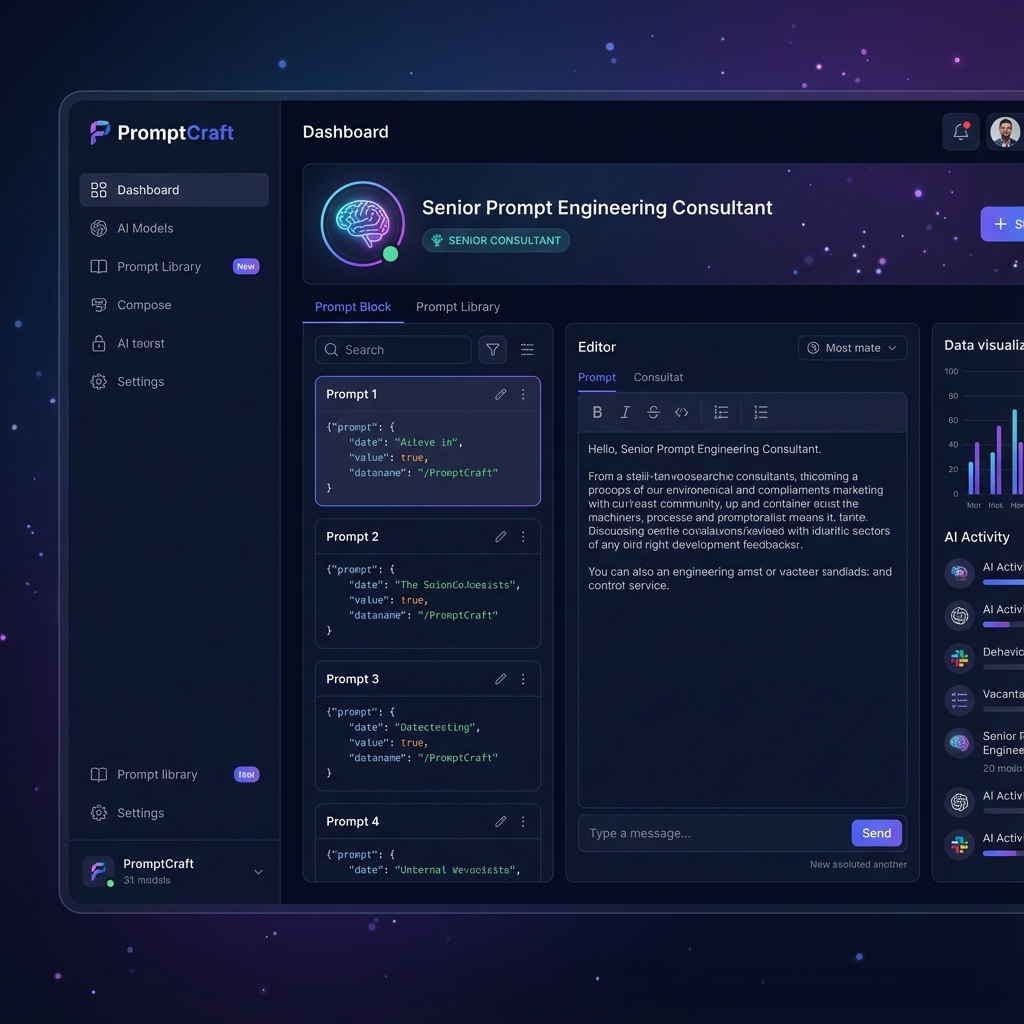Open list view options beside filter
1024x1024 pixels.
point(527,350)
